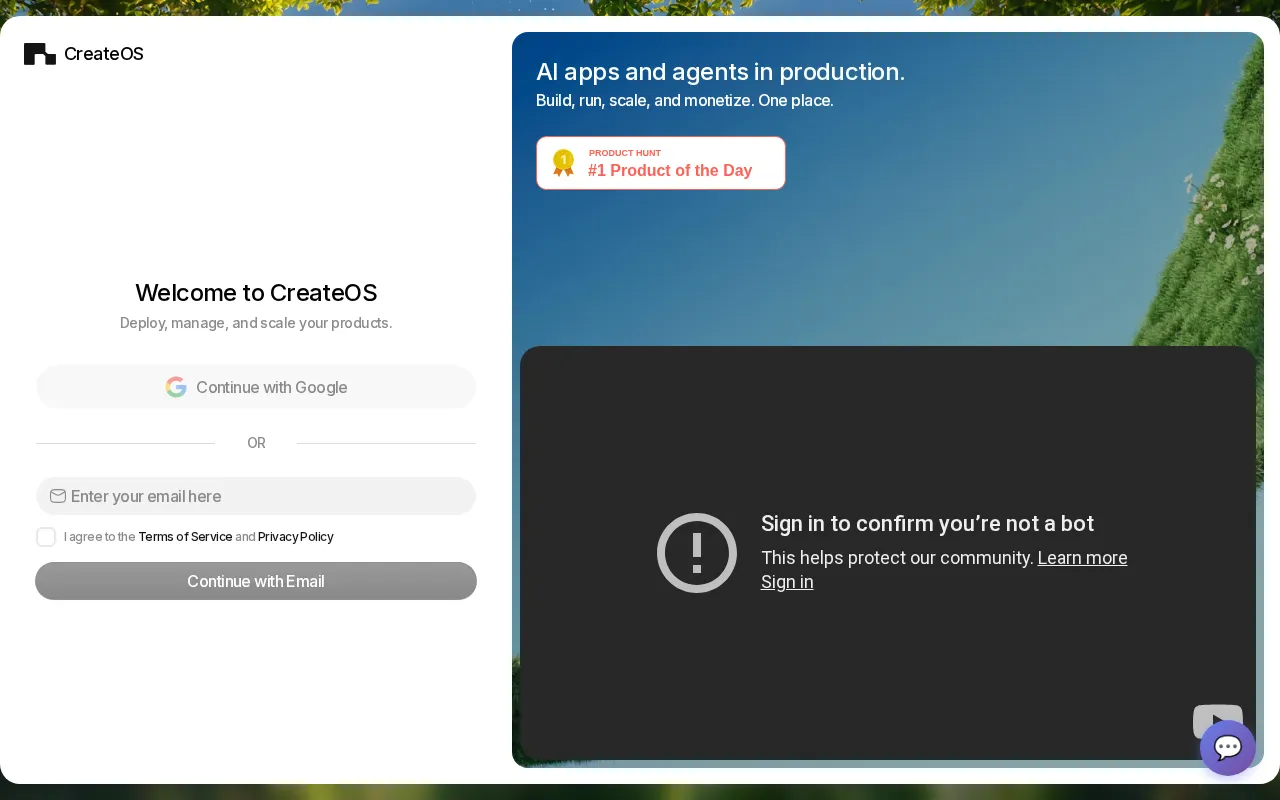
Task: Click the Google logo icon
Action: (176, 387)
